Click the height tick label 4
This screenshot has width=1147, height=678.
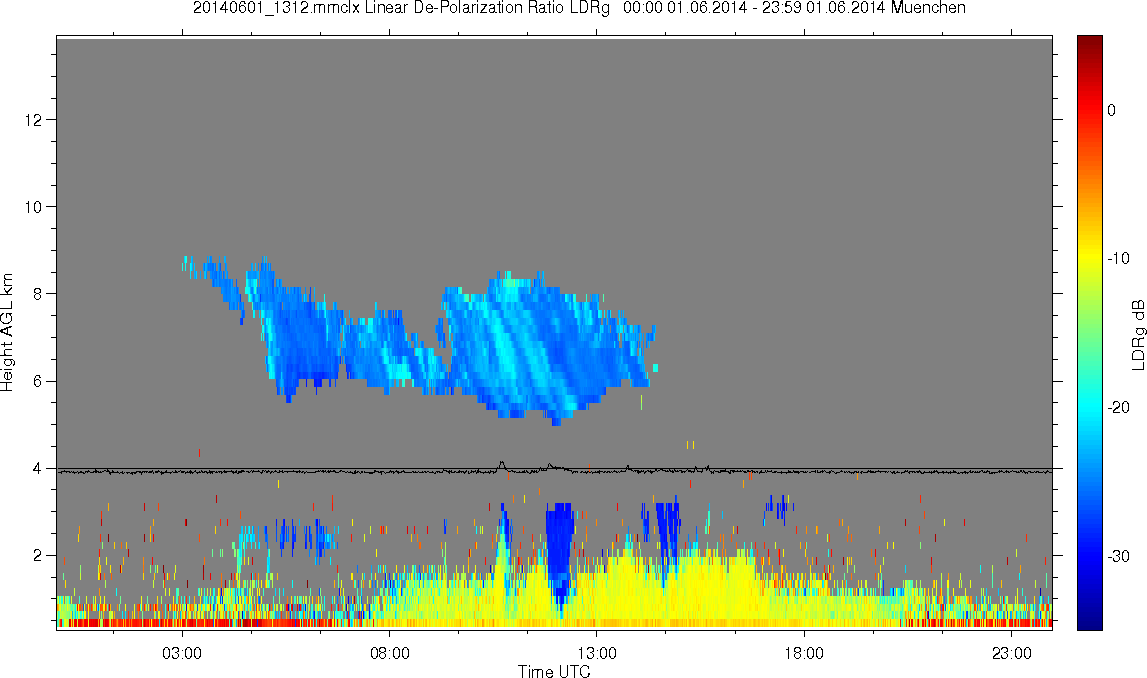click(x=37, y=468)
